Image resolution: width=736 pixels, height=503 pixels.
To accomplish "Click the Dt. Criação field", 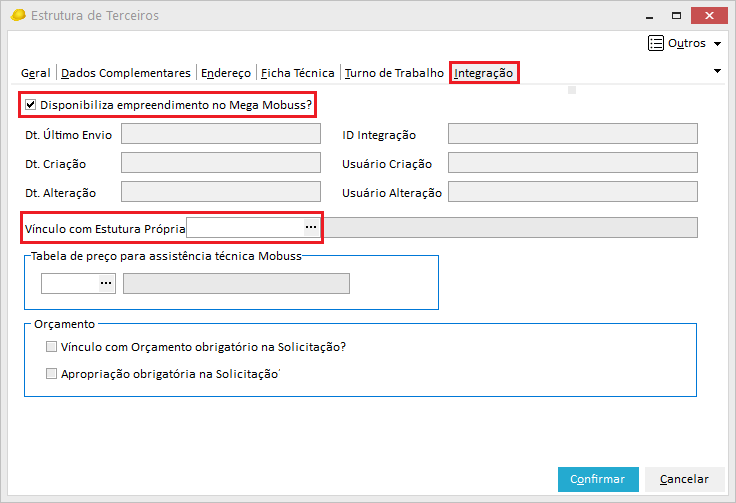I will point(221,163).
